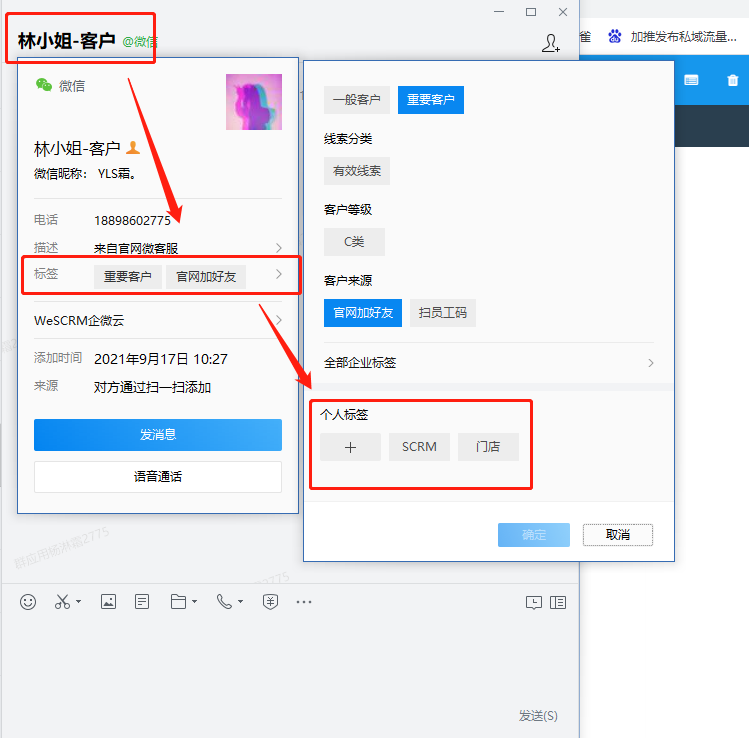Viewport: 749px width, 738px height.
Task: Toggle the 扫员工码 source tag
Action: pyautogui.click(x=442, y=313)
